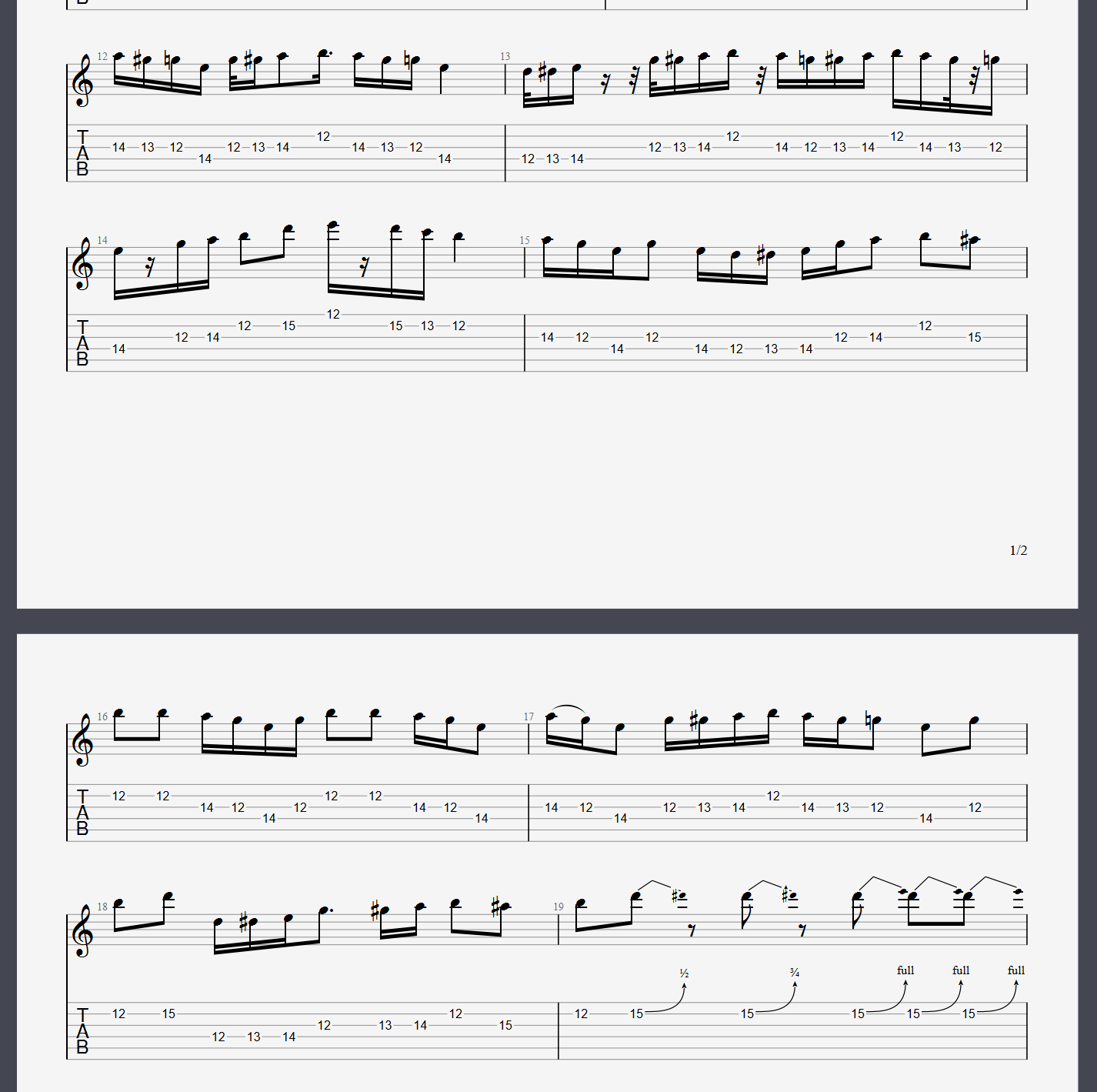
Task: Select the measure 13 number label
Action: pos(505,57)
